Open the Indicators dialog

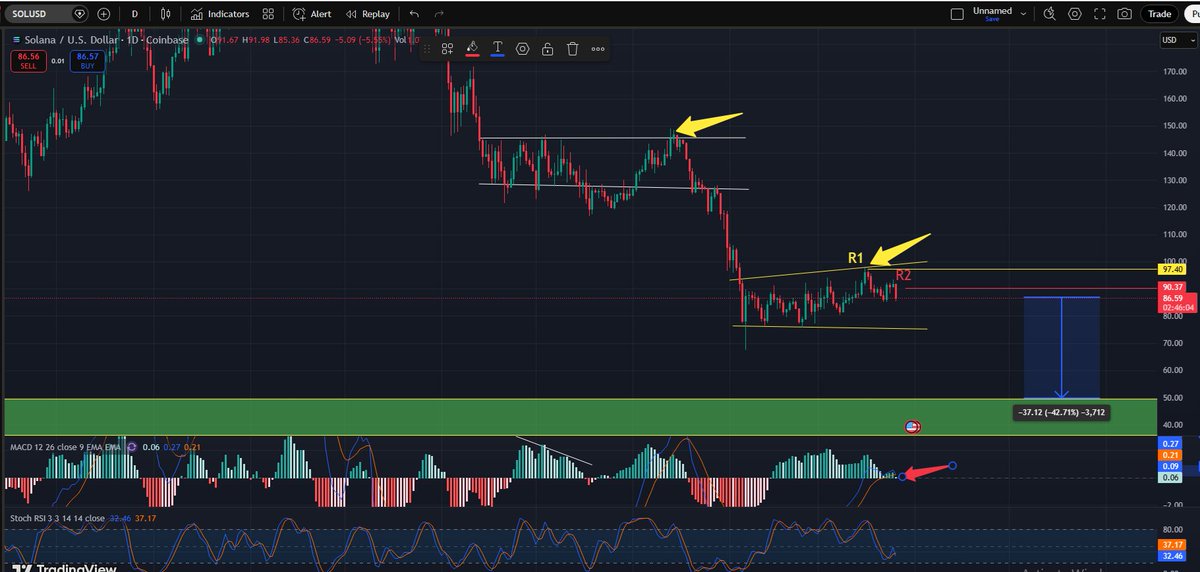(219, 14)
